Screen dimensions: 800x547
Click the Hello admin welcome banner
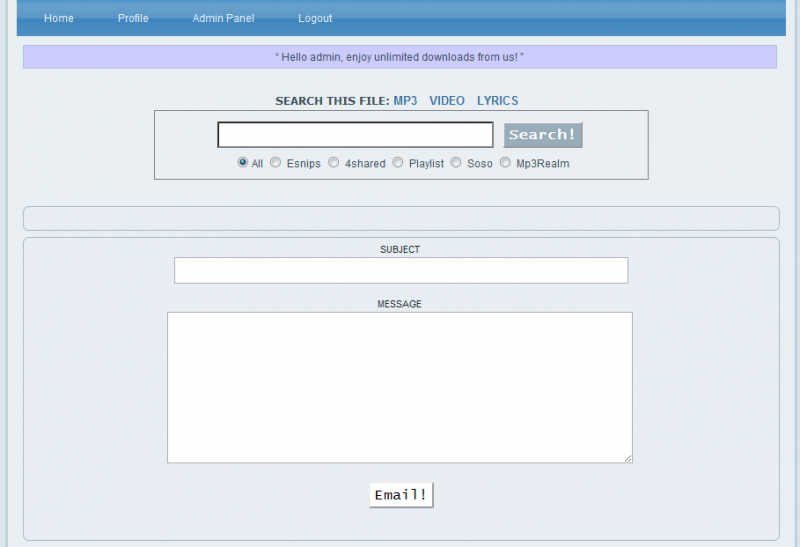[x=400, y=57]
